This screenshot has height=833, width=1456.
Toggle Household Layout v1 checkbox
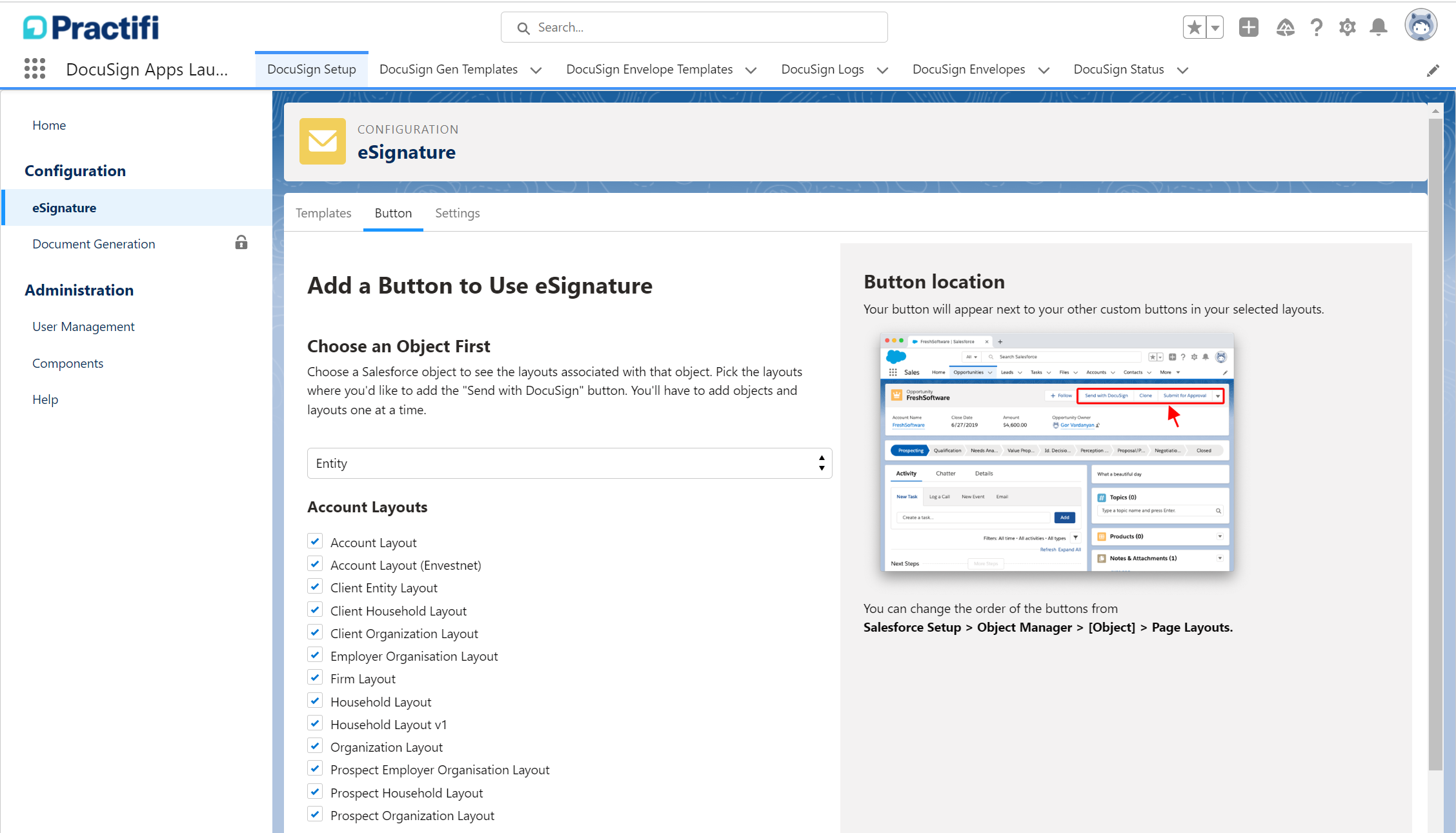(x=315, y=723)
